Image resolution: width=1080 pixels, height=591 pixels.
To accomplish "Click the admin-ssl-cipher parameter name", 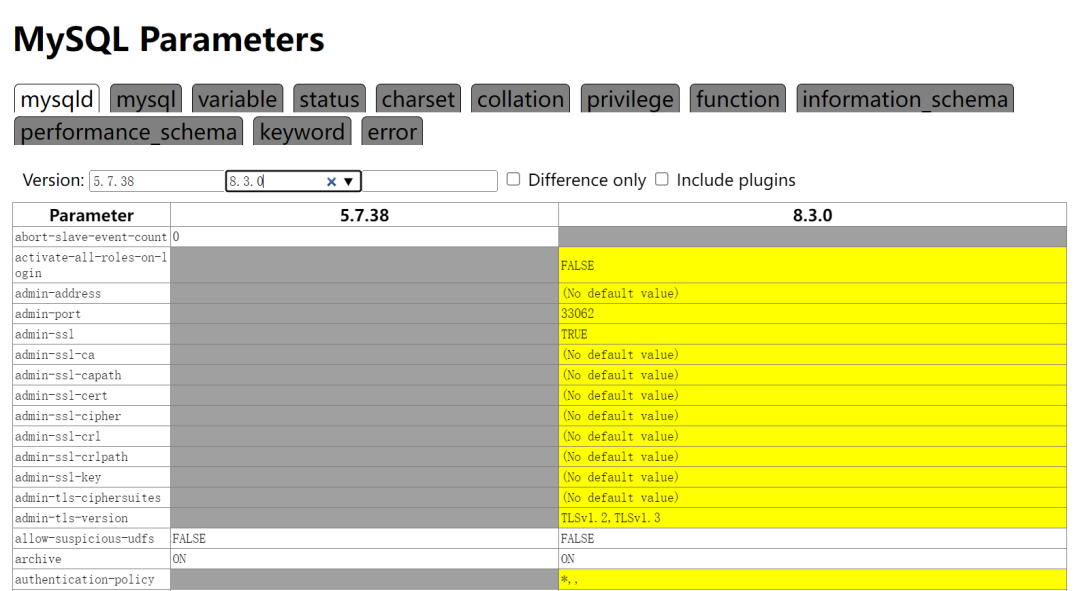I will 68,416.
